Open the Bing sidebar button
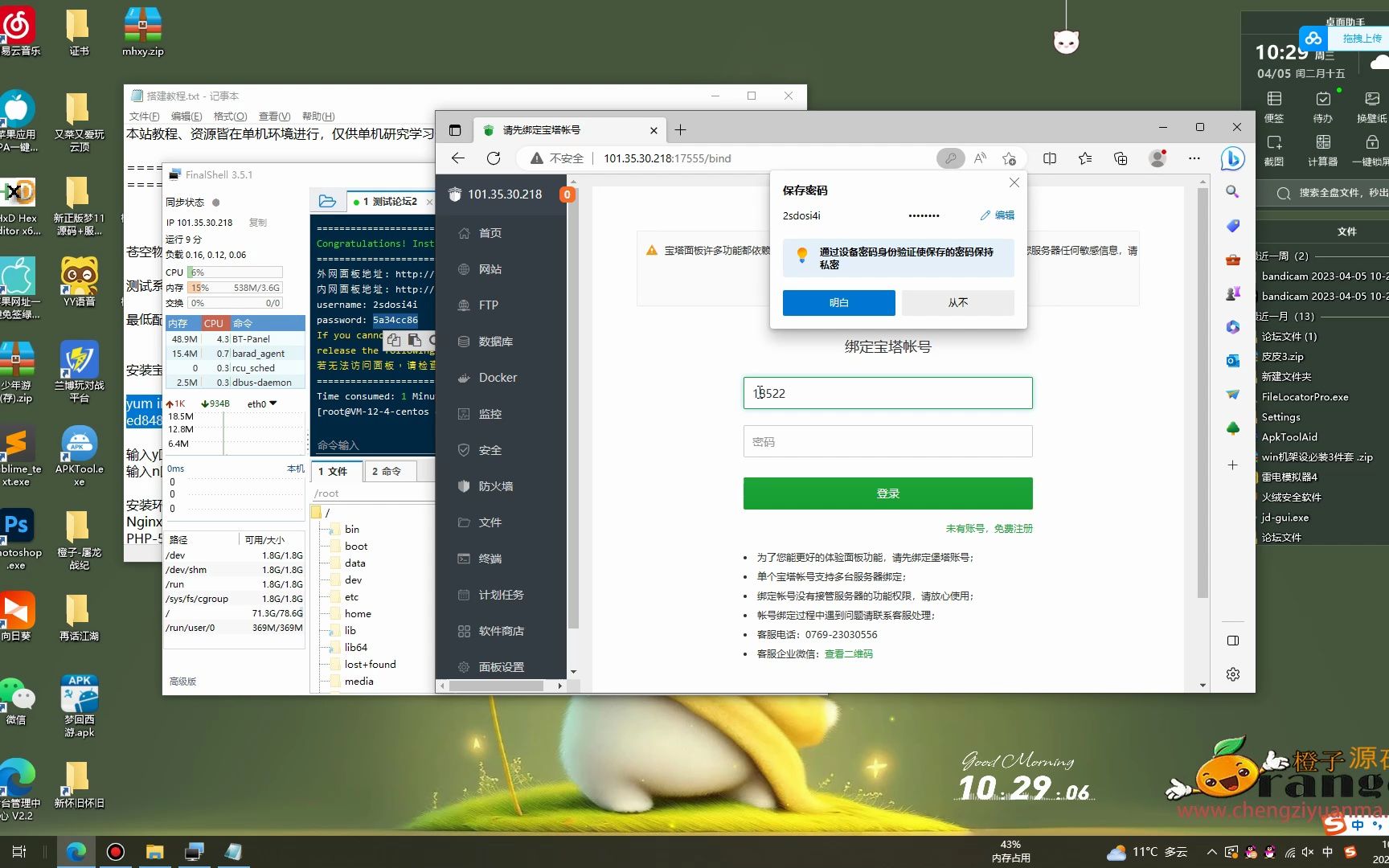Screen dimensions: 1389x868 (x=1232, y=158)
